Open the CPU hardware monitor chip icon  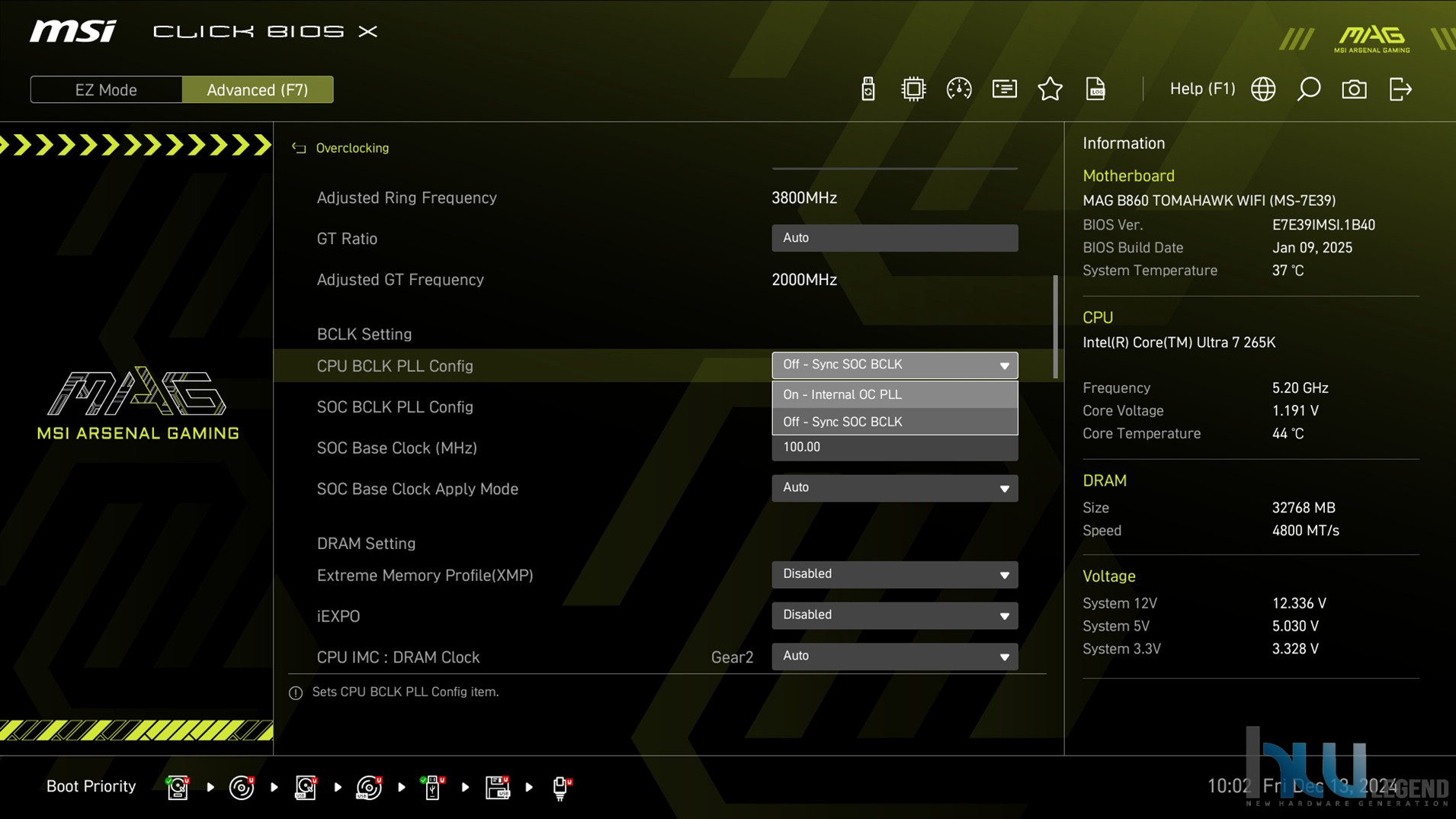tap(912, 89)
